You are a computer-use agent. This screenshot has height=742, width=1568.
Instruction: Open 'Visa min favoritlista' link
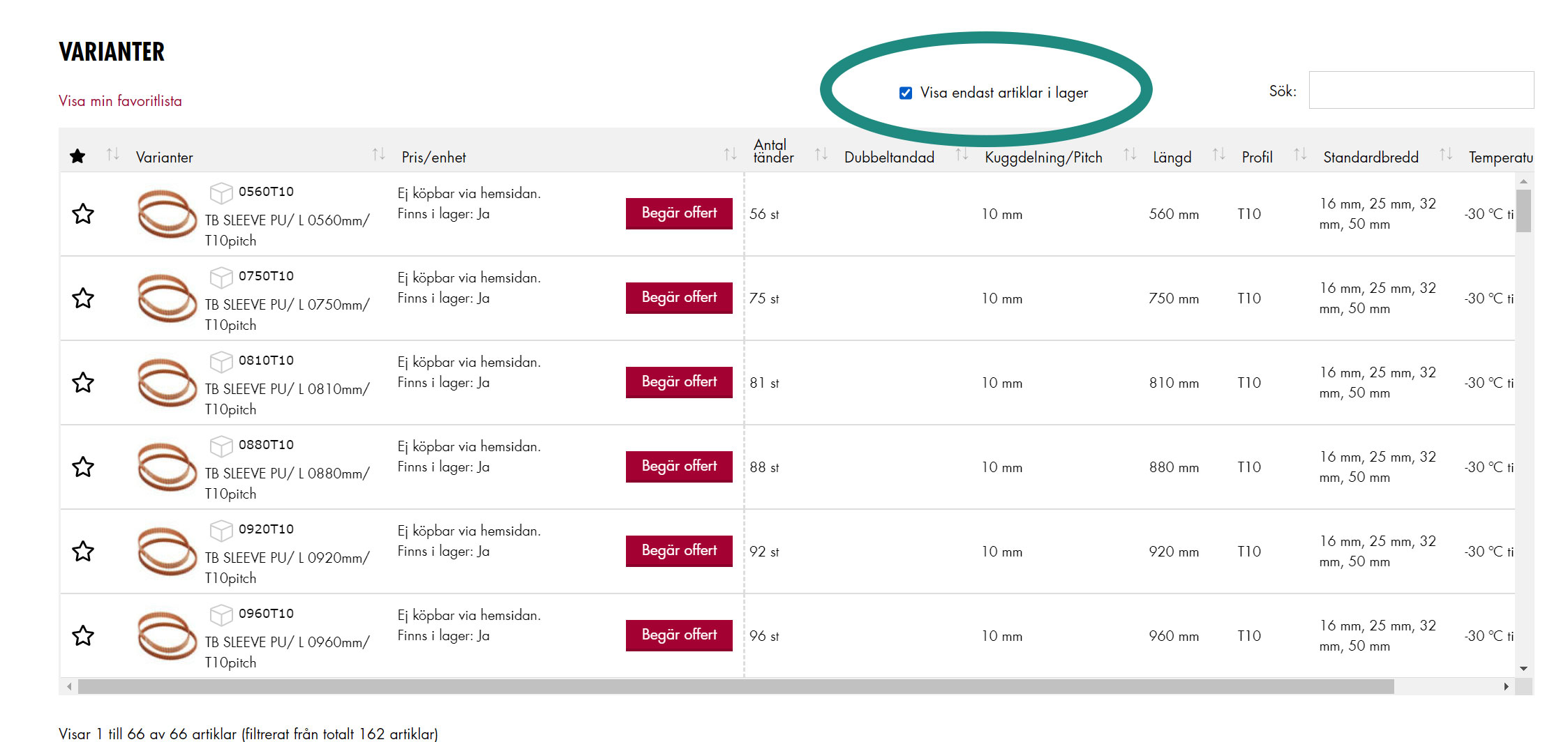120,101
